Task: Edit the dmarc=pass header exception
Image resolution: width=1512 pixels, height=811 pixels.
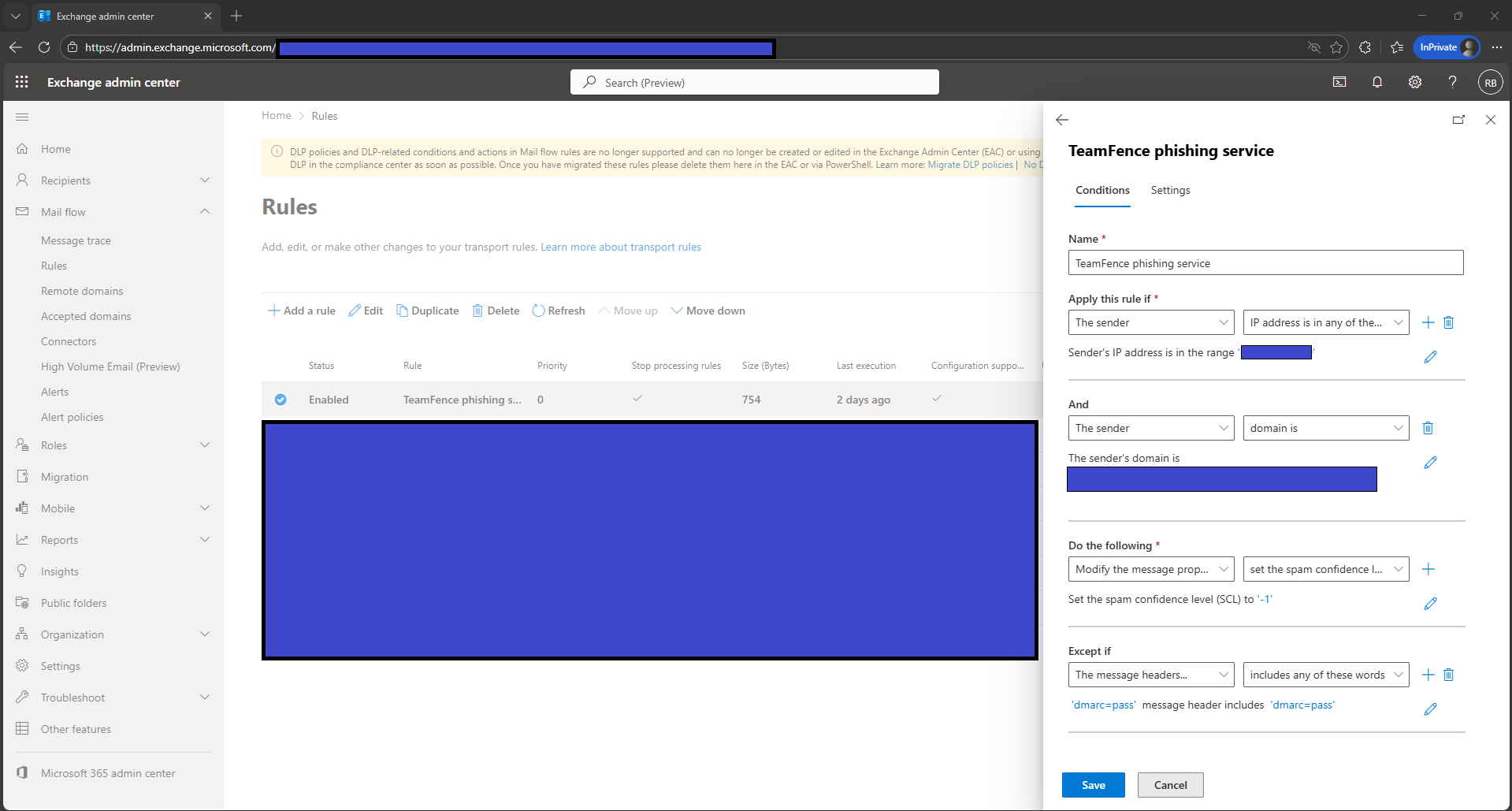Action: [x=1430, y=709]
